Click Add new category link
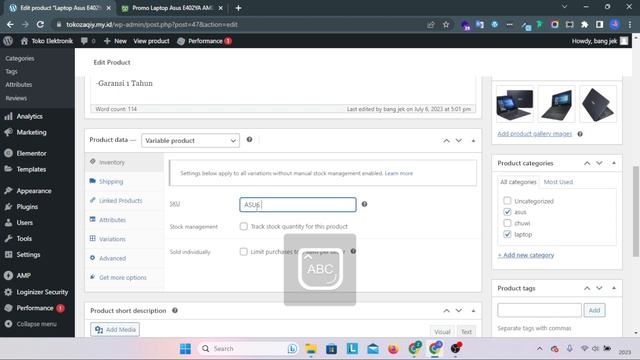The height and width of the screenshot is (360, 640). click(x=526, y=255)
